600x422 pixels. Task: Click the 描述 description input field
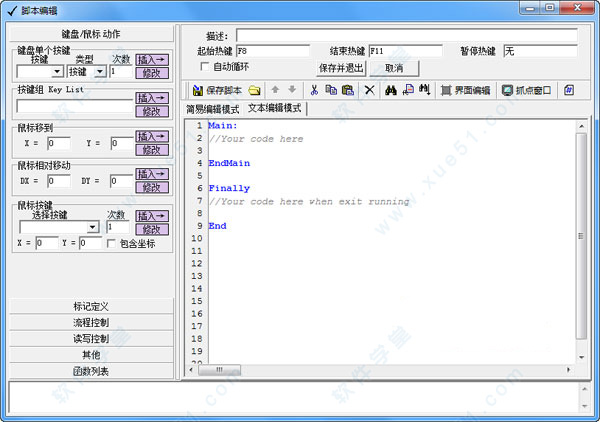[x=406, y=35]
